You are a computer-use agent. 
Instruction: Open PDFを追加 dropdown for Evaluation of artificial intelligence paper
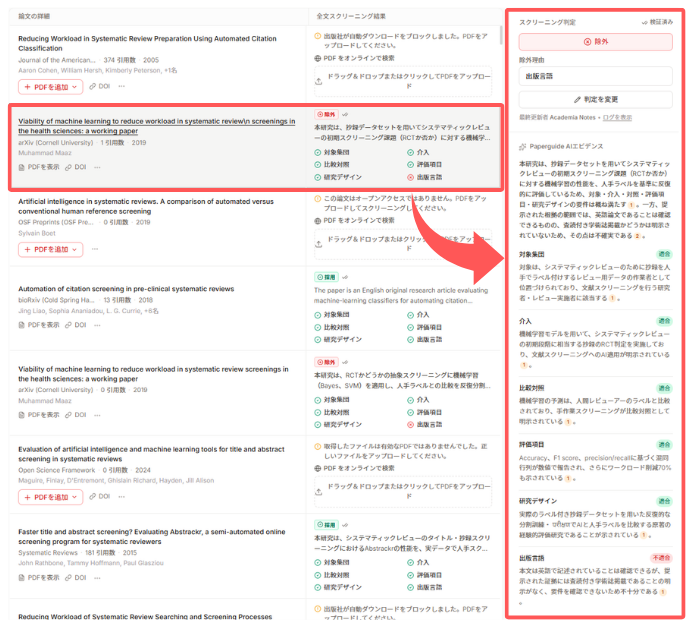tap(51, 497)
